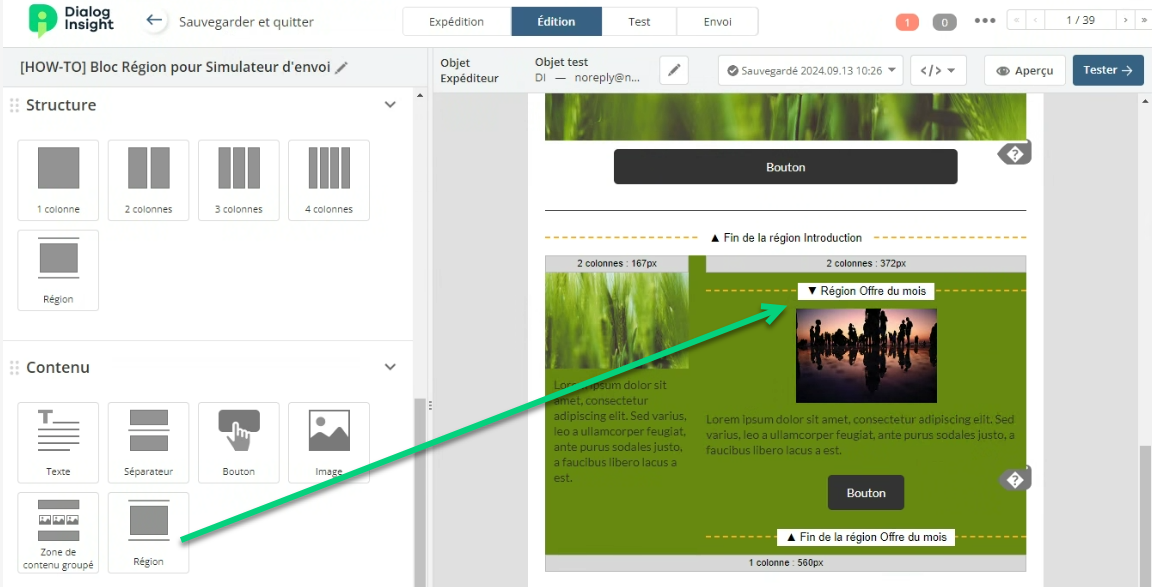Click the Bouton inside Offre du mois
Viewport: 1152px width, 587px height.
(x=866, y=493)
